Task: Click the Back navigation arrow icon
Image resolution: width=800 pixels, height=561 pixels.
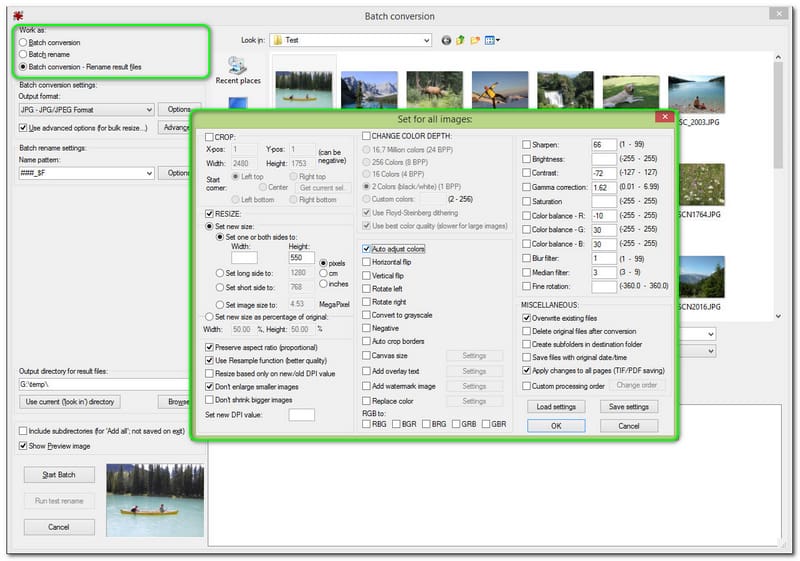Action: tap(446, 41)
